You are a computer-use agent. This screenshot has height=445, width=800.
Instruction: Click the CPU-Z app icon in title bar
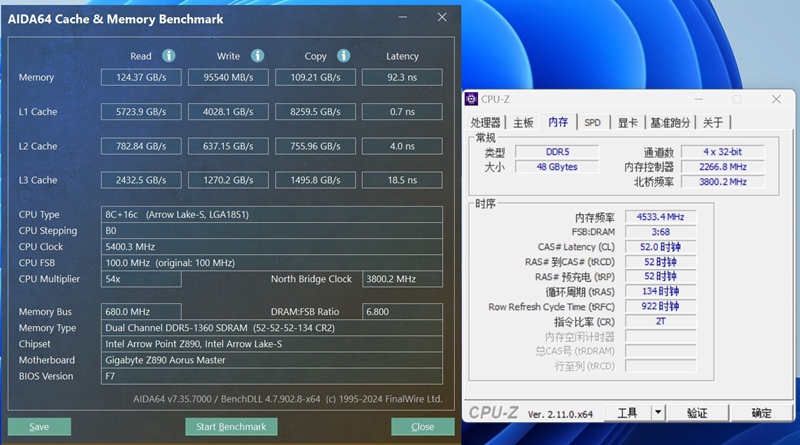[x=471, y=99]
